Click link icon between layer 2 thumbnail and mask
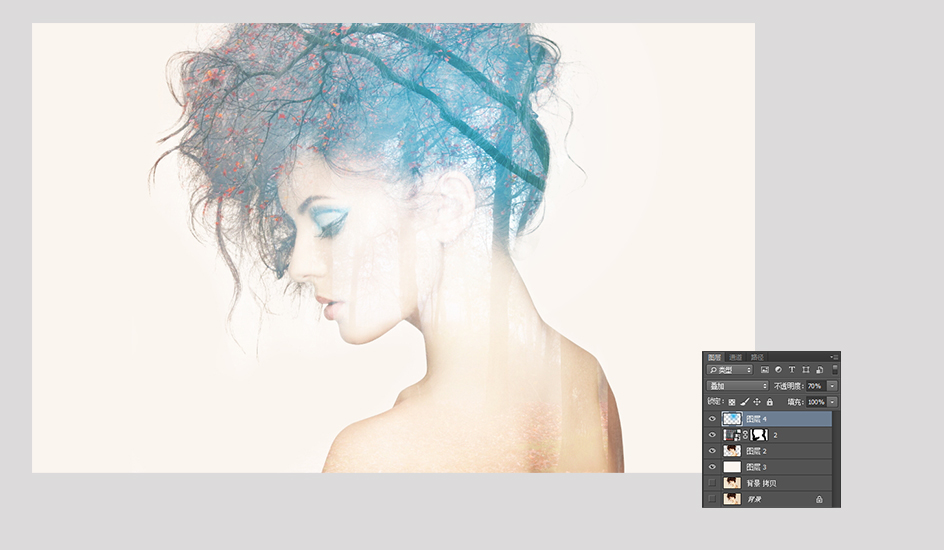 pos(745,434)
